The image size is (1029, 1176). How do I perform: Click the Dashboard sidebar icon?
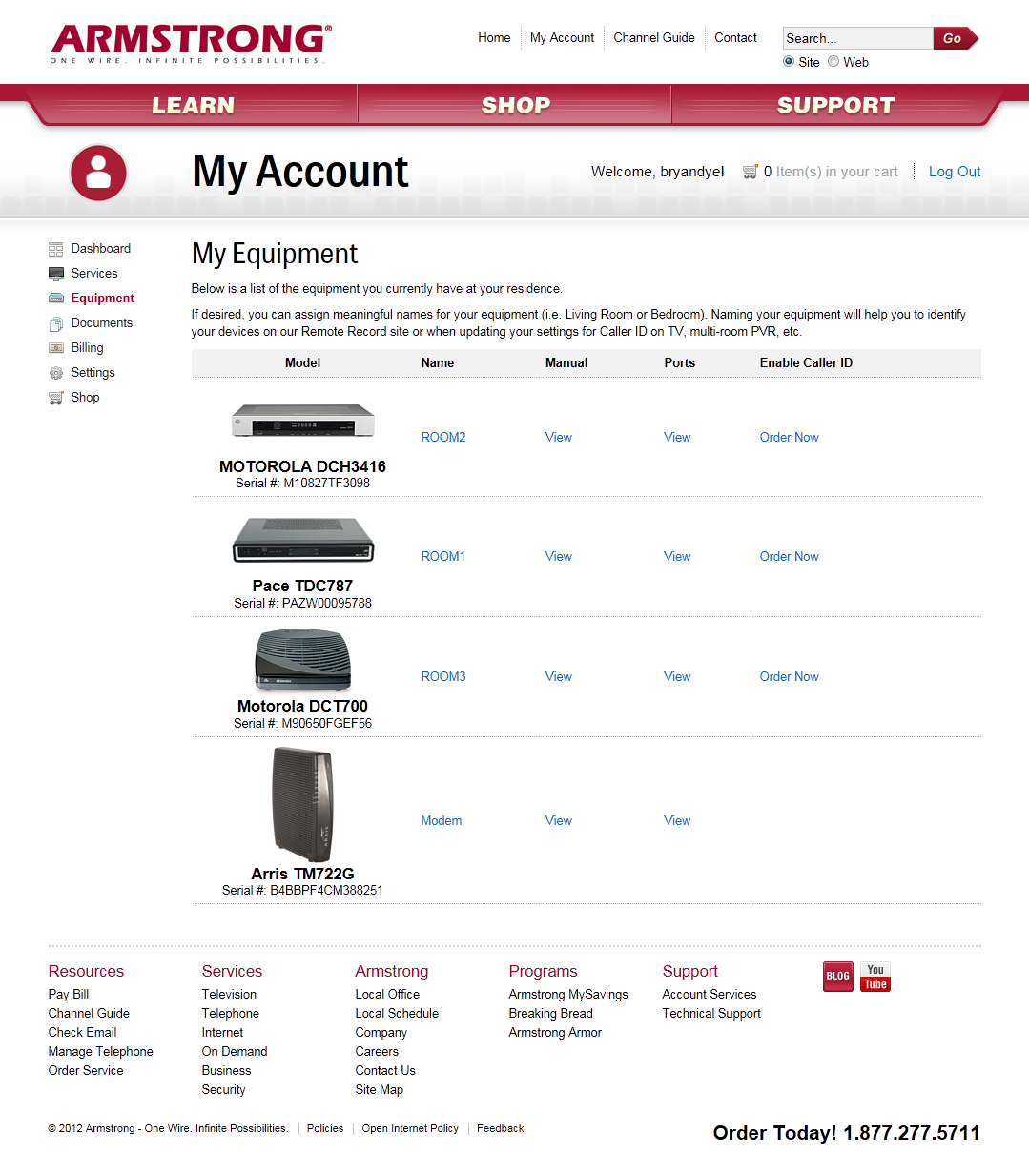pos(55,249)
